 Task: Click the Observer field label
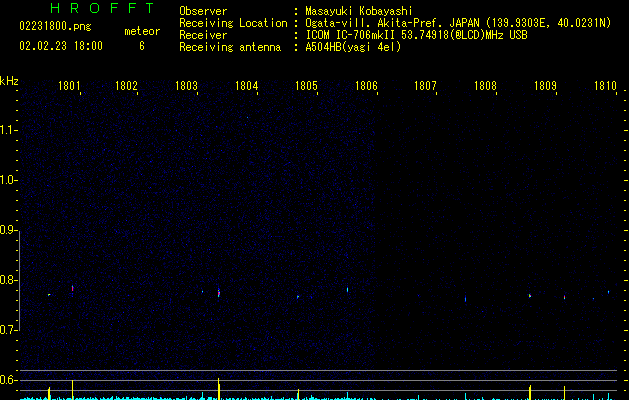[203, 11]
